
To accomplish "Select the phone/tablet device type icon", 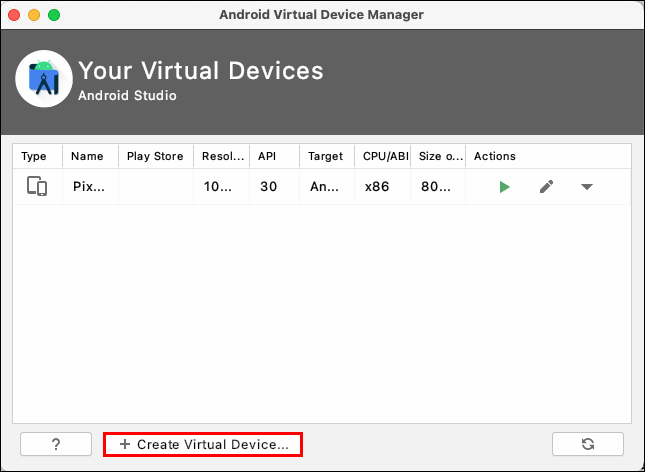I will [37, 186].
